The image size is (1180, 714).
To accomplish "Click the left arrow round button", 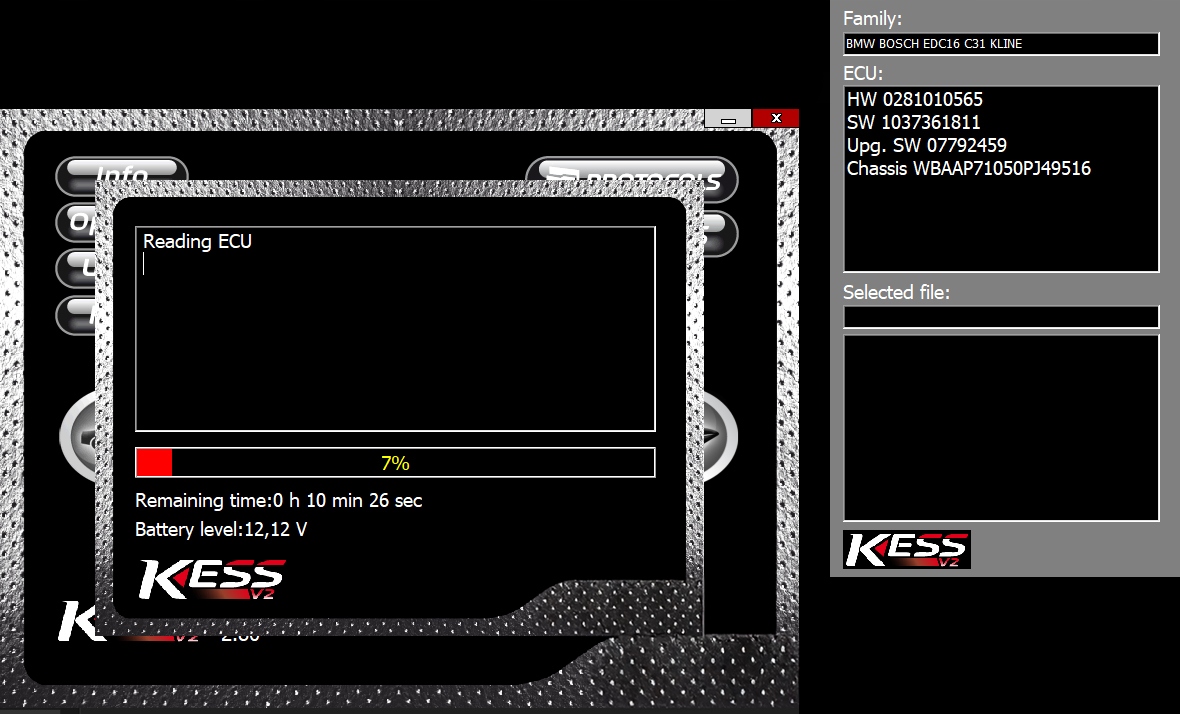I will [78, 436].
